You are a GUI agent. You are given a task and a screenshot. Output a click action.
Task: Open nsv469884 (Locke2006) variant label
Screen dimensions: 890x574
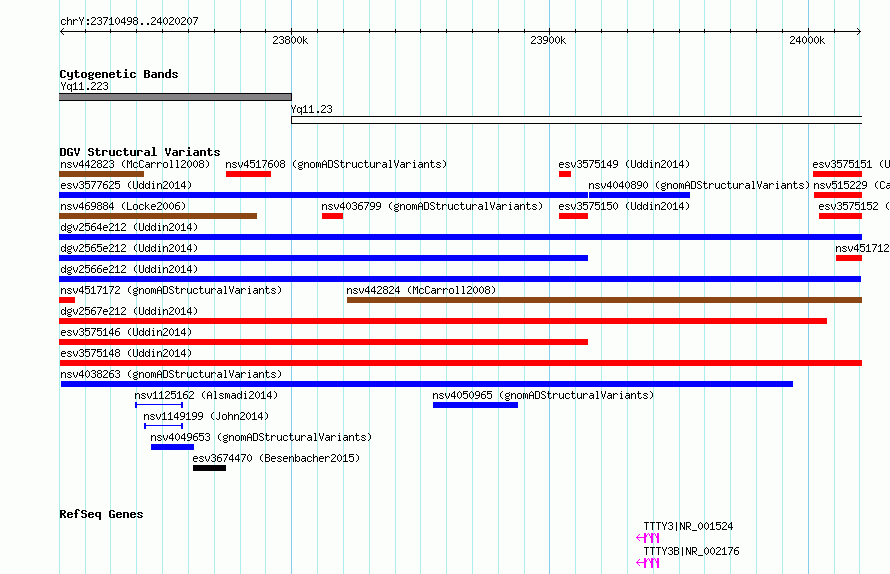click(123, 206)
